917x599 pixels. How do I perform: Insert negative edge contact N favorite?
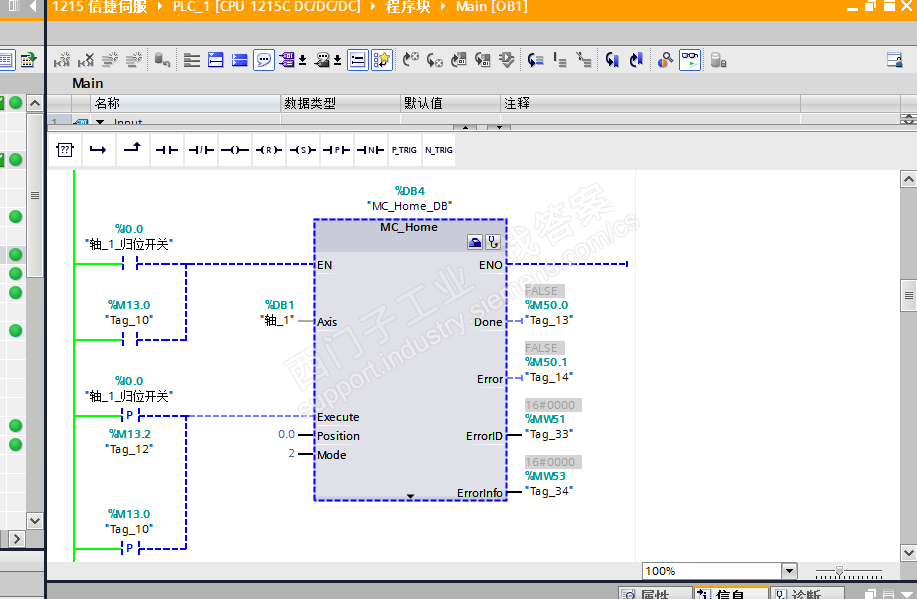[370, 150]
